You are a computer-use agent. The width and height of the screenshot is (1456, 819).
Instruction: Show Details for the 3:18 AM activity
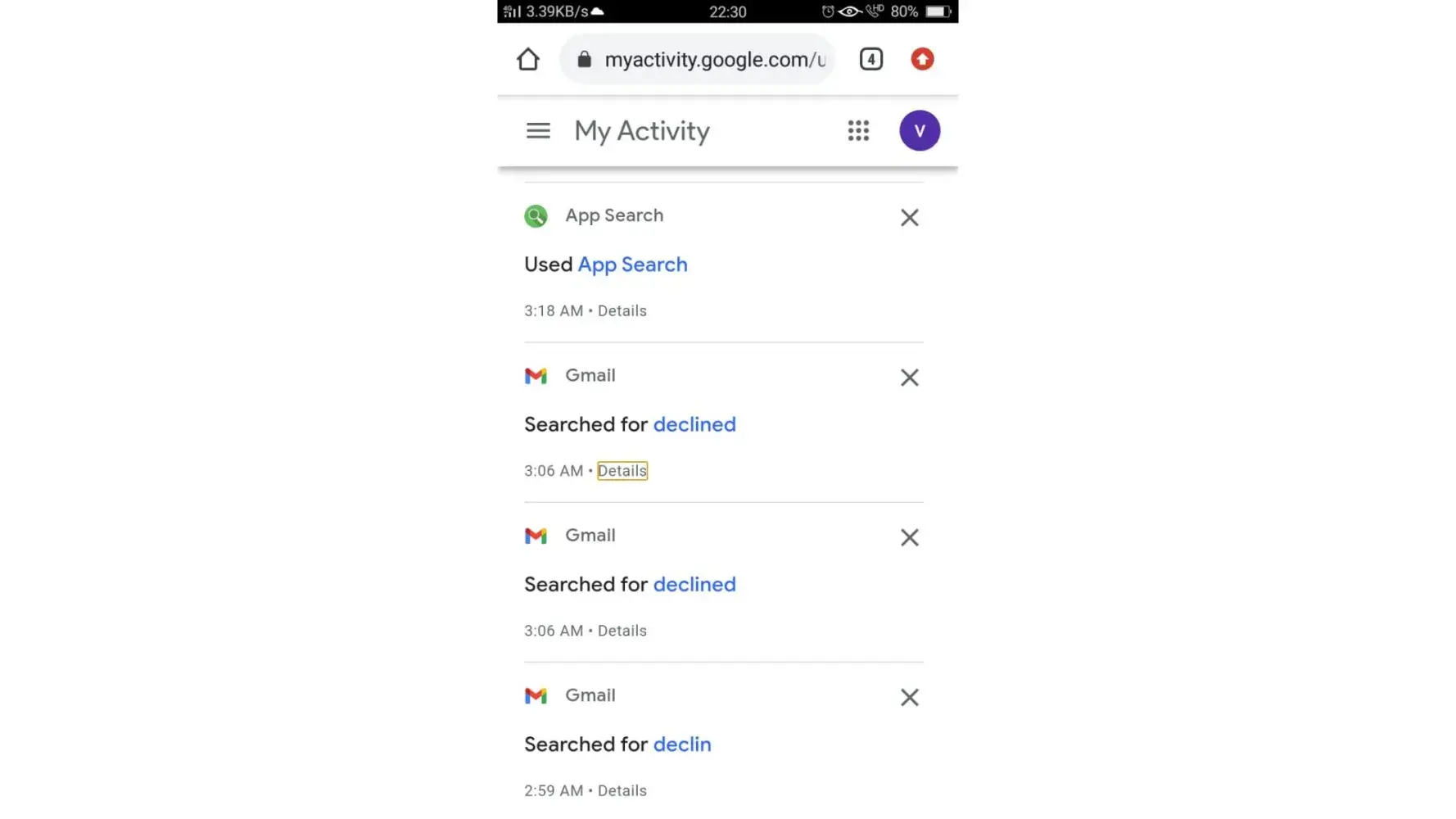(622, 311)
